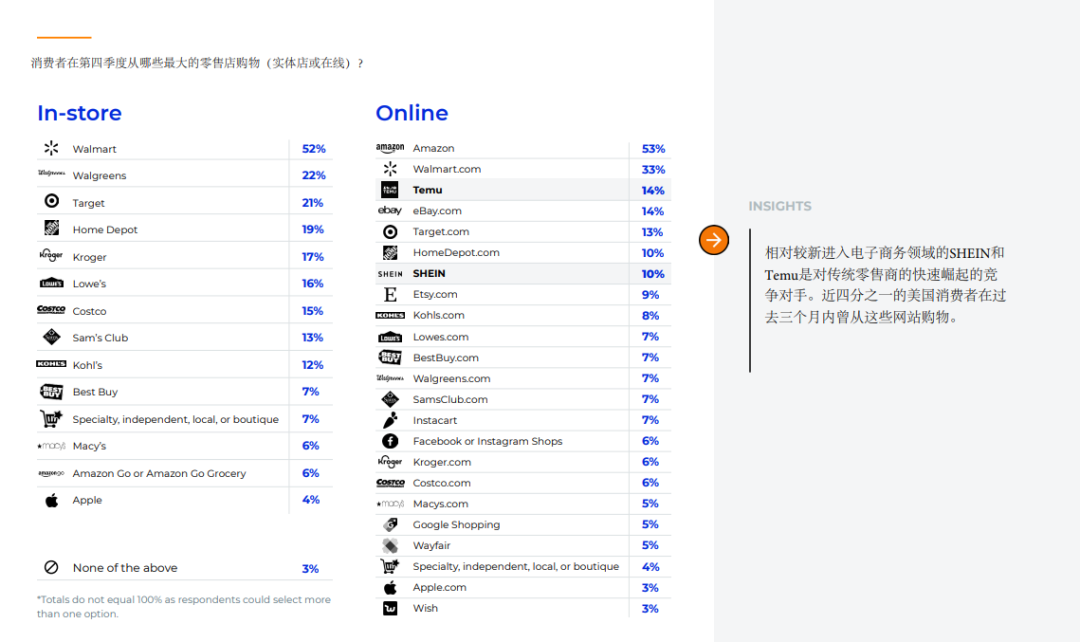Click the Amazon smile logo online
Viewport: 1080px width, 642px height.
tap(389, 147)
